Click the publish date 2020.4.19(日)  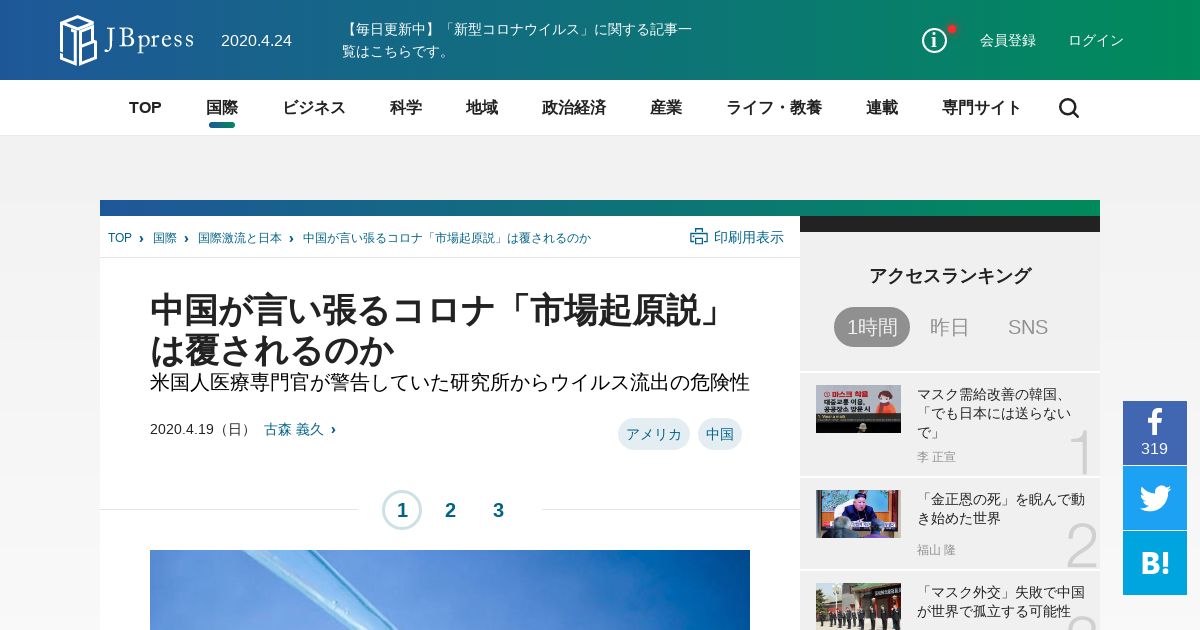click(x=202, y=429)
